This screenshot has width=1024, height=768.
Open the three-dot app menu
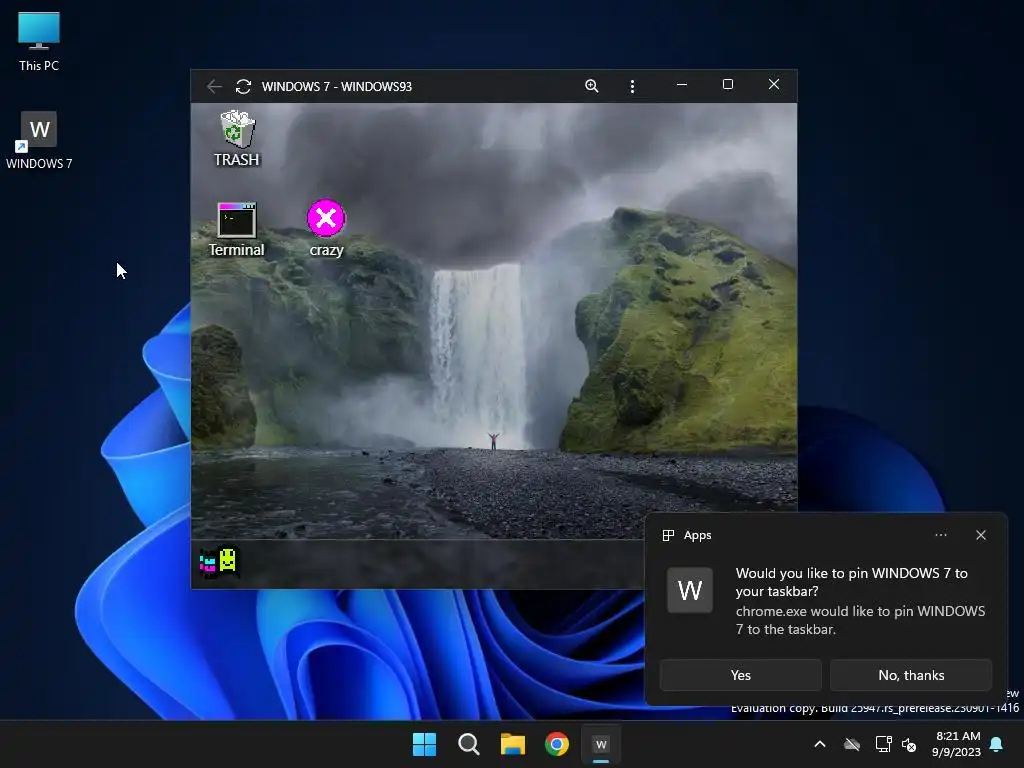click(632, 86)
